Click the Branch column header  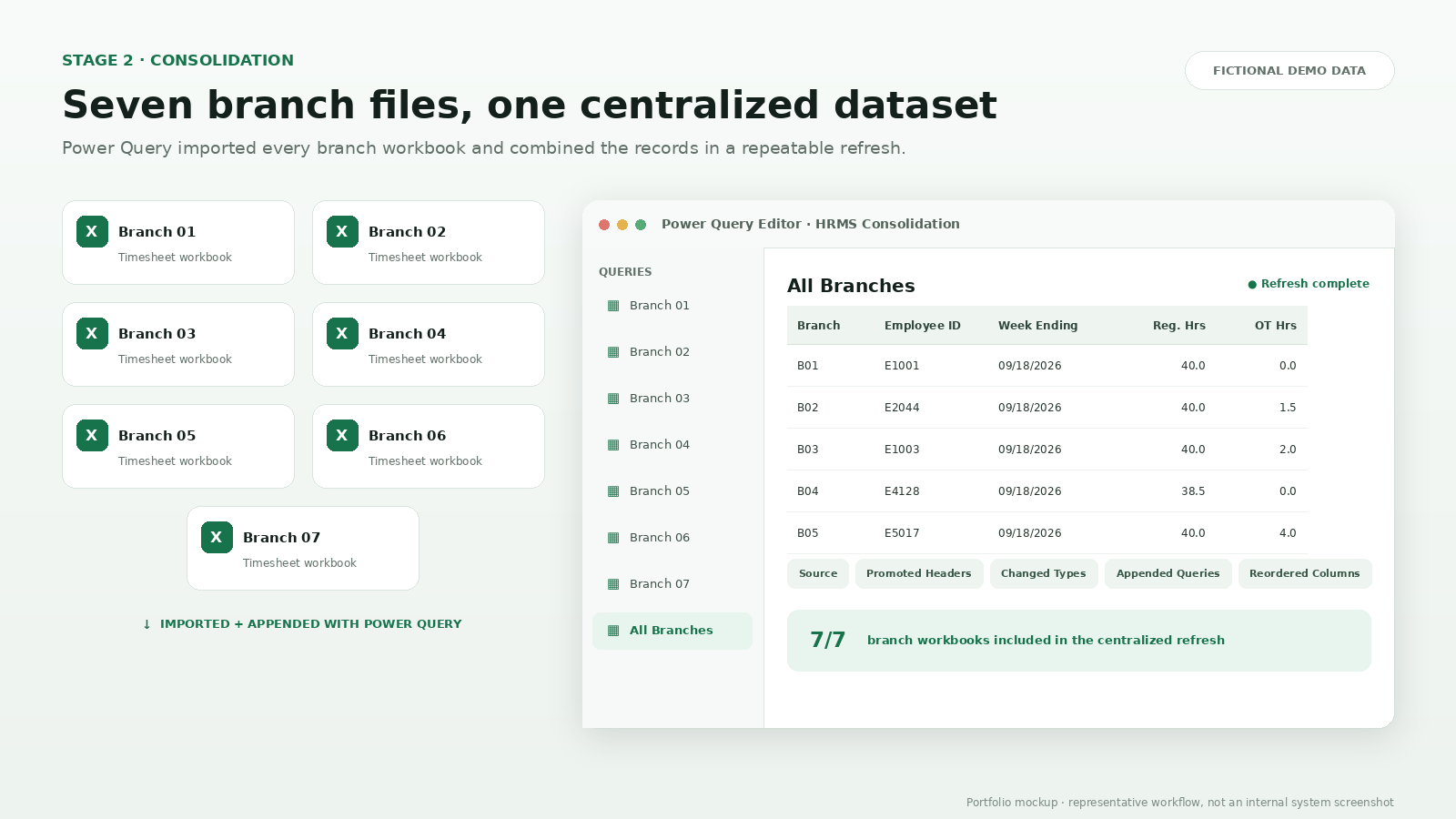click(x=819, y=325)
